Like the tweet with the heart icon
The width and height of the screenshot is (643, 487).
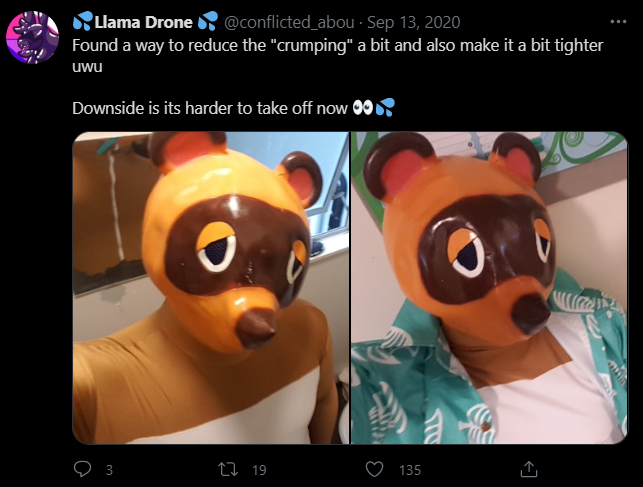point(374,469)
